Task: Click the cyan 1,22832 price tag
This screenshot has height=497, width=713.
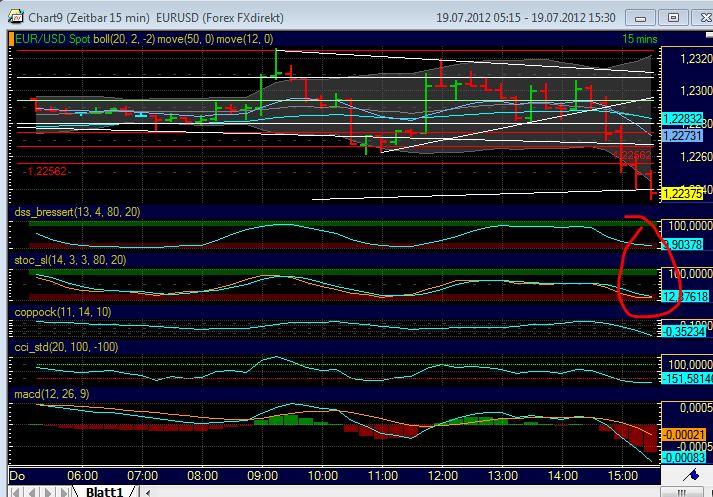Action: click(x=682, y=119)
